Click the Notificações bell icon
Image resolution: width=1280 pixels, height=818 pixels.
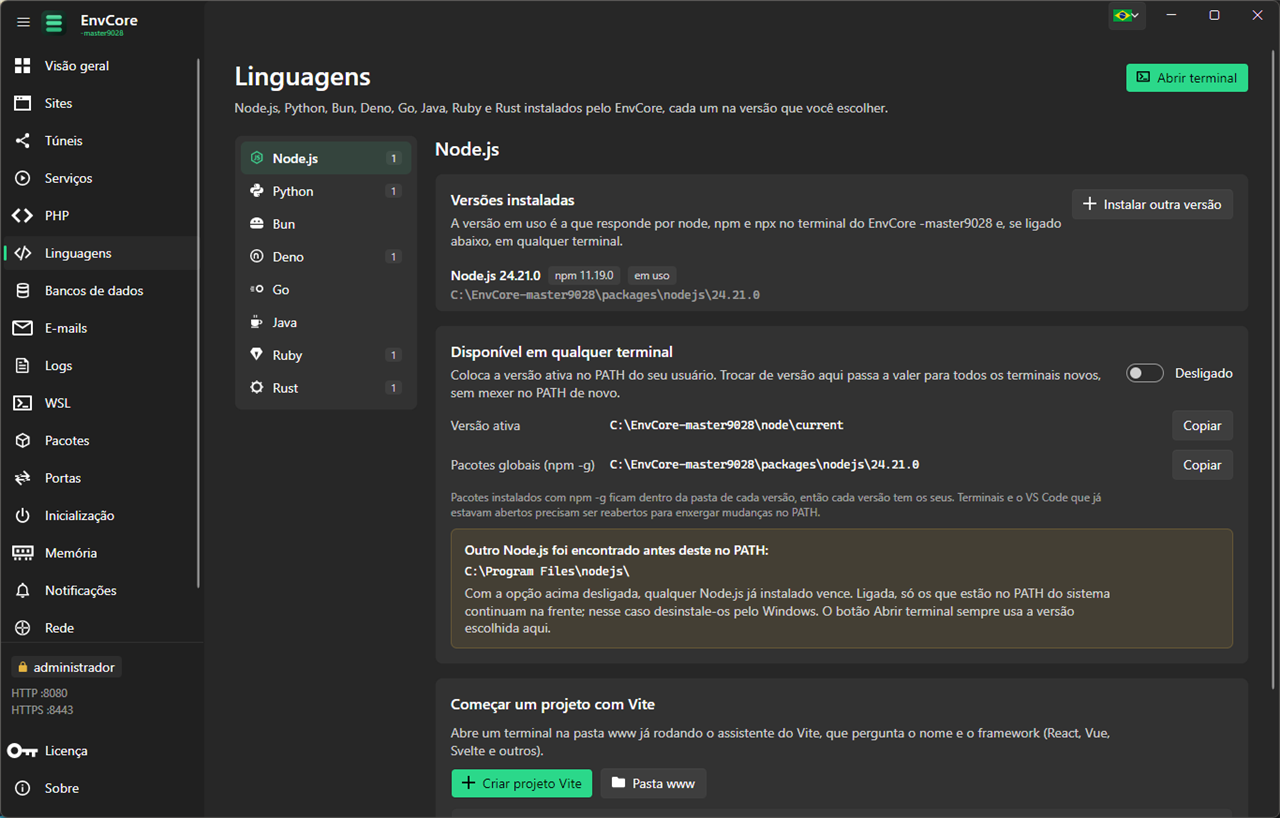pyautogui.click(x=22, y=591)
